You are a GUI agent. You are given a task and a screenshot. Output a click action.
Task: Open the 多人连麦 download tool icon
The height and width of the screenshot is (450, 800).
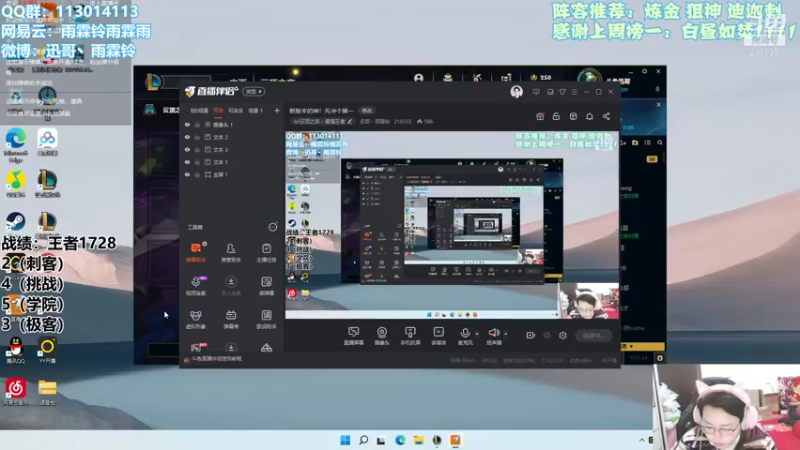[x=231, y=286]
